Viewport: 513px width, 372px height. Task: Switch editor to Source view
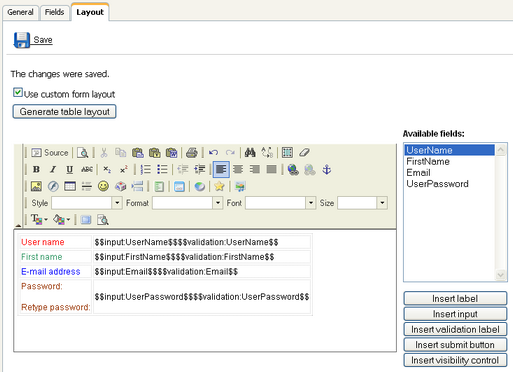click(50, 153)
